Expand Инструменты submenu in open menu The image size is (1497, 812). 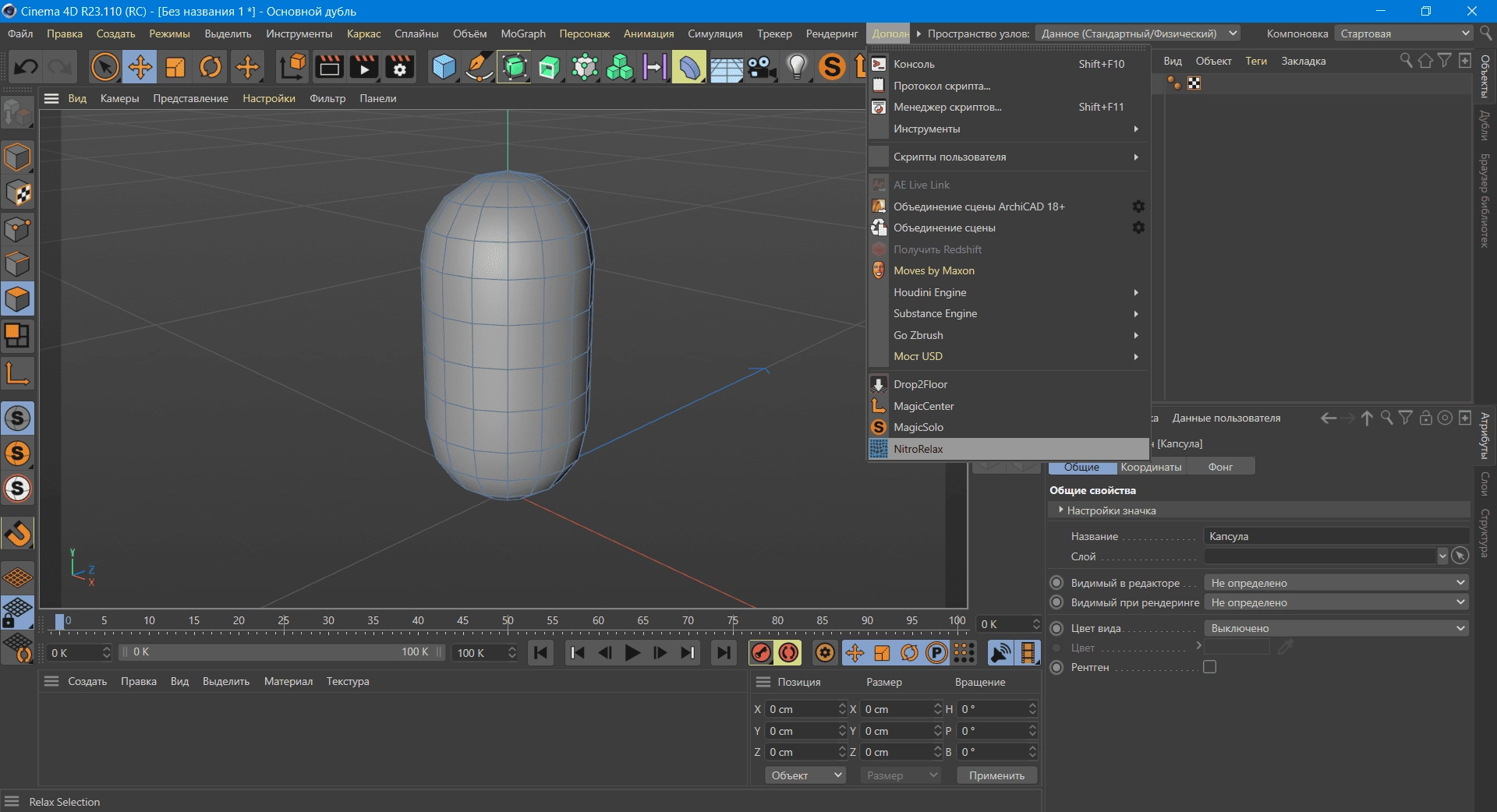[x=1009, y=129]
